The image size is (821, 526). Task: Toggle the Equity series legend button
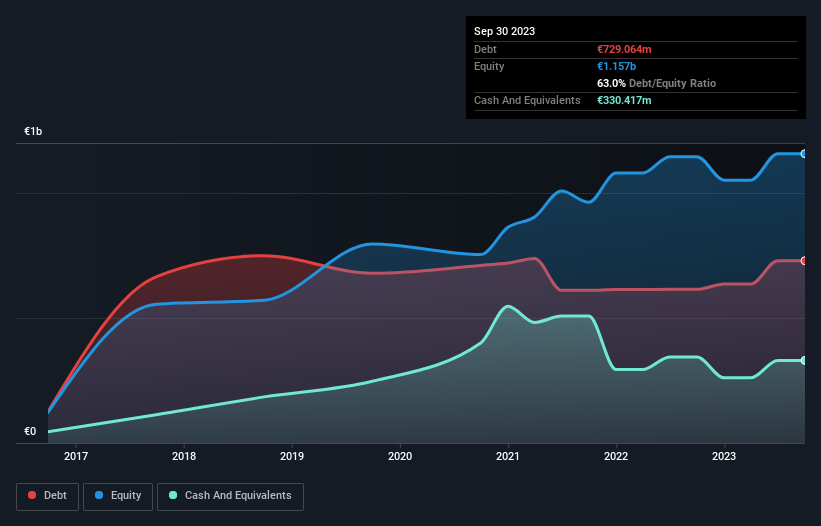pyautogui.click(x=118, y=496)
